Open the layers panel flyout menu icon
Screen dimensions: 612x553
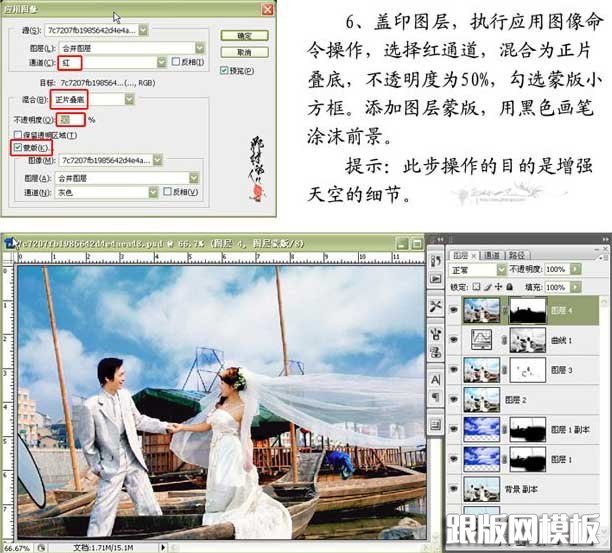click(x=603, y=256)
